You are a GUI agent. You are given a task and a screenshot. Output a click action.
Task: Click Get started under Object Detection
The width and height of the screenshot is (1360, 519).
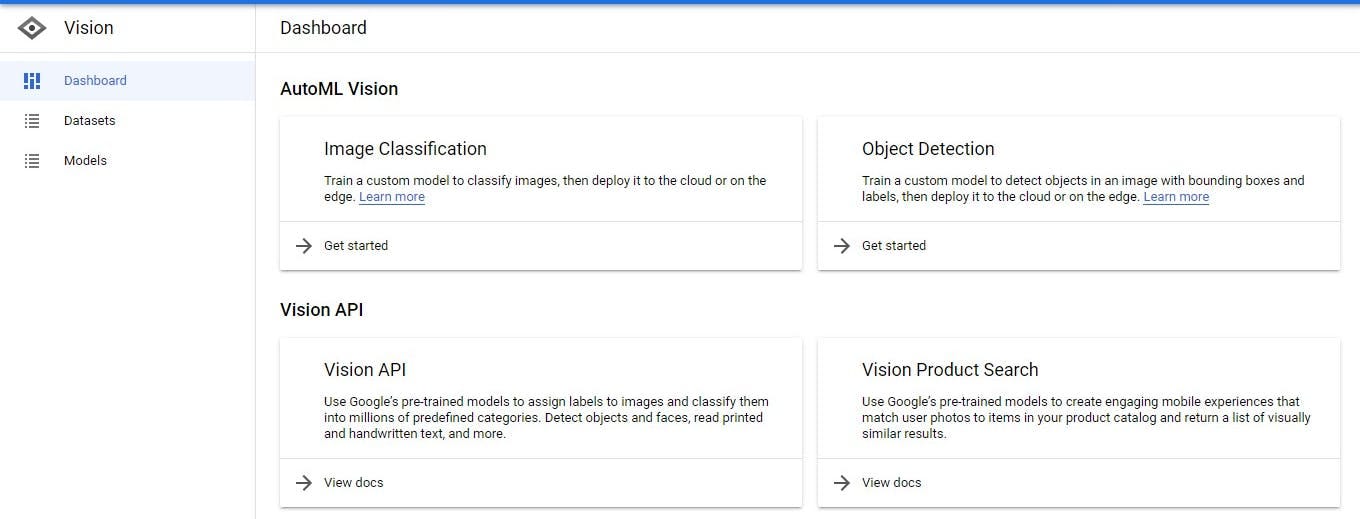894,246
